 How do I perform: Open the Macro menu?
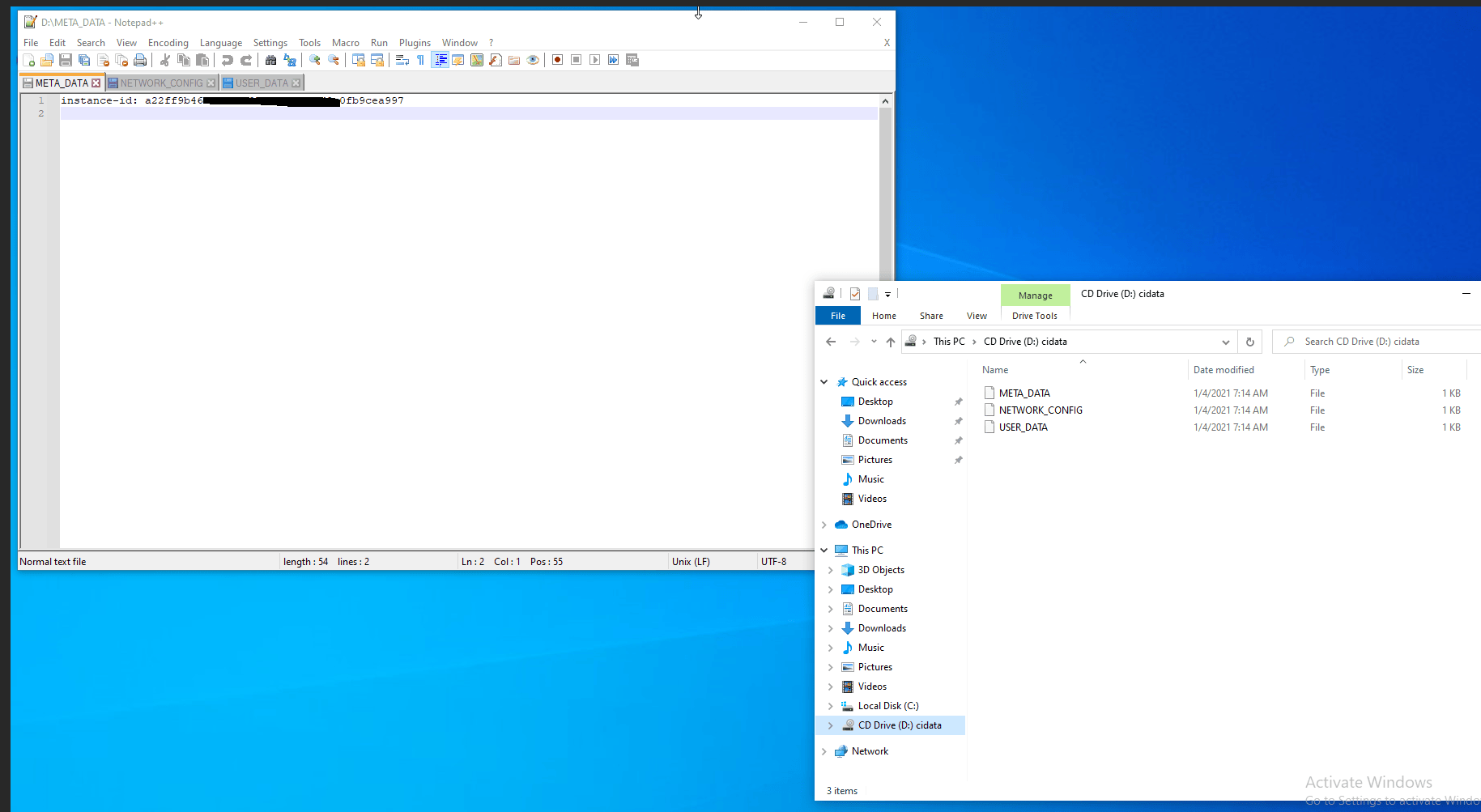346,43
